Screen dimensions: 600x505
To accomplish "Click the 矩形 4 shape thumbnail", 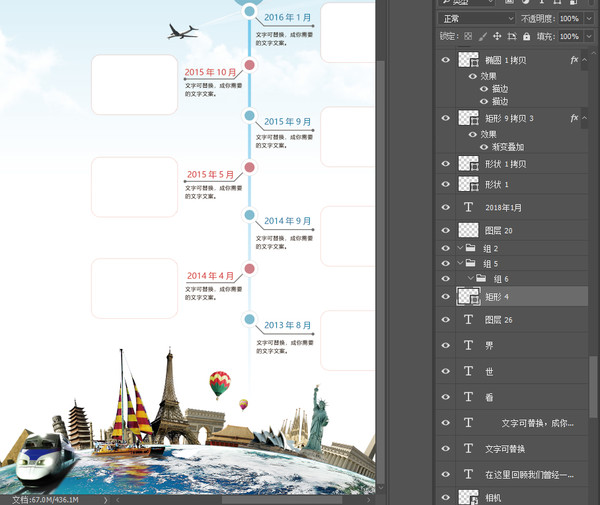I will [468, 296].
